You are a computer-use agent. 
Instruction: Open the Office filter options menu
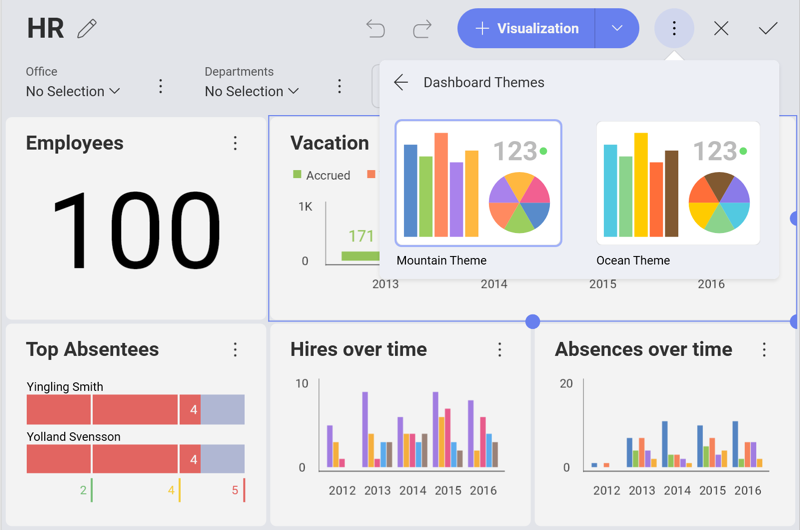tap(160, 87)
